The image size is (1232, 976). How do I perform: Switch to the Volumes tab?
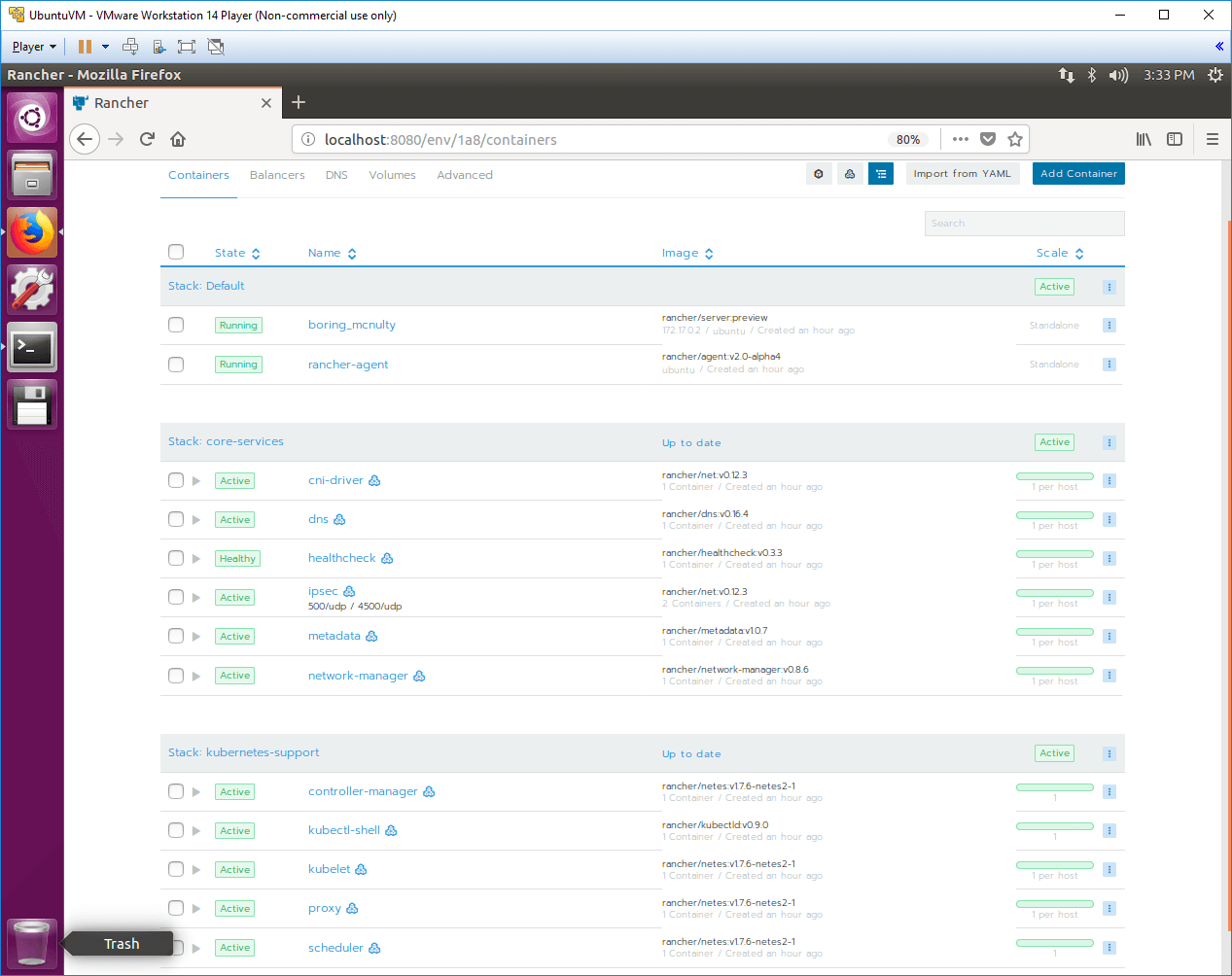(392, 175)
